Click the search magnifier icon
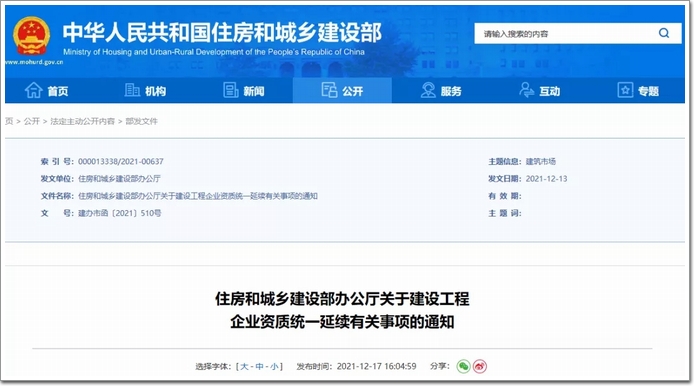This screenshot has height=386, width=694. tap(663, 33)
